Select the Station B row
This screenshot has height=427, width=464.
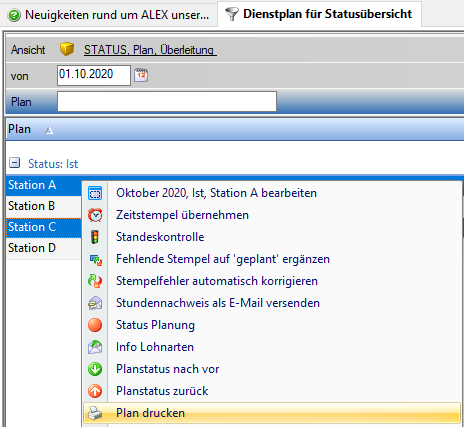pos(44,206)
